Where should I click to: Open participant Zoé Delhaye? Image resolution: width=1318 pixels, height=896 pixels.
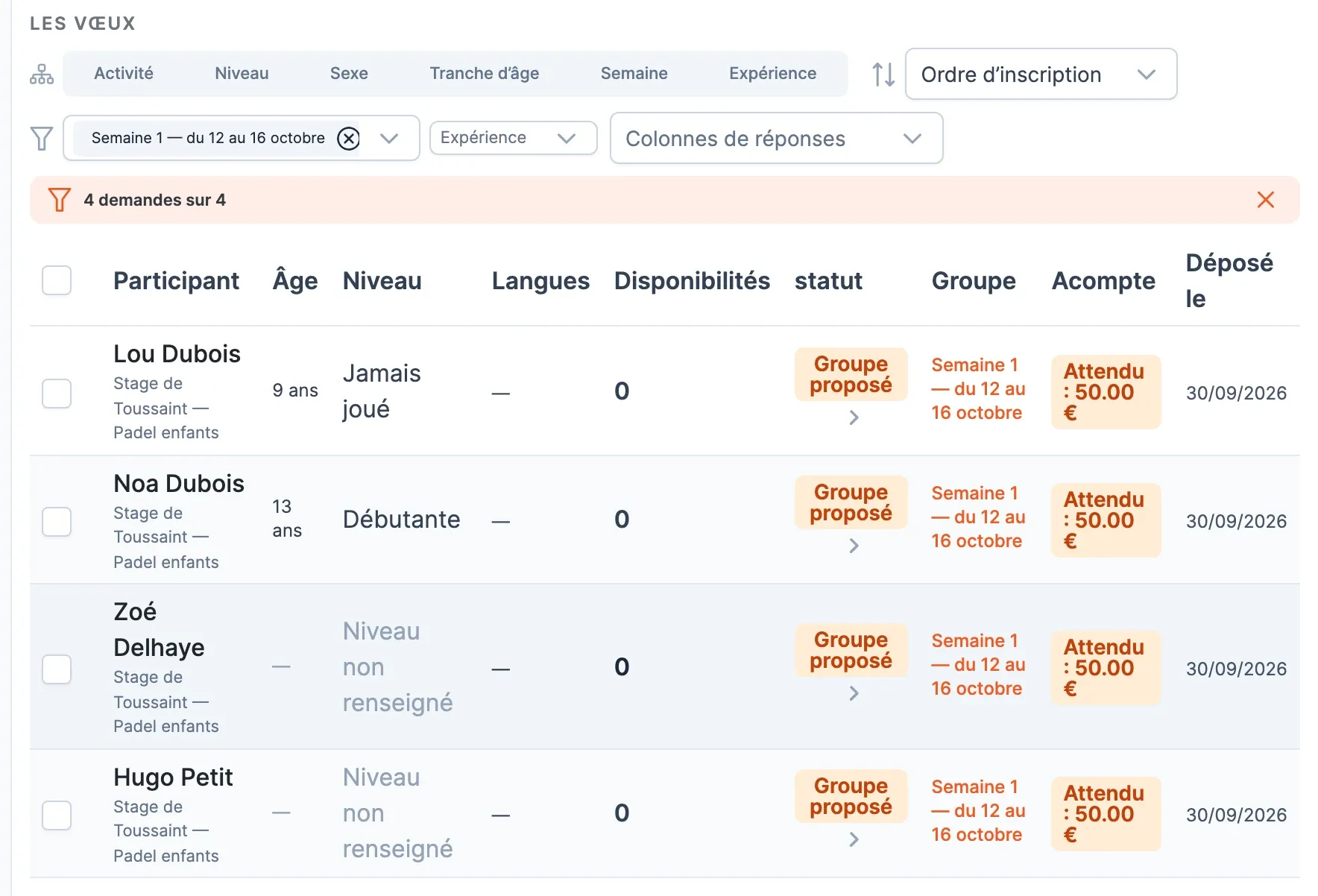tap(159, 629)
